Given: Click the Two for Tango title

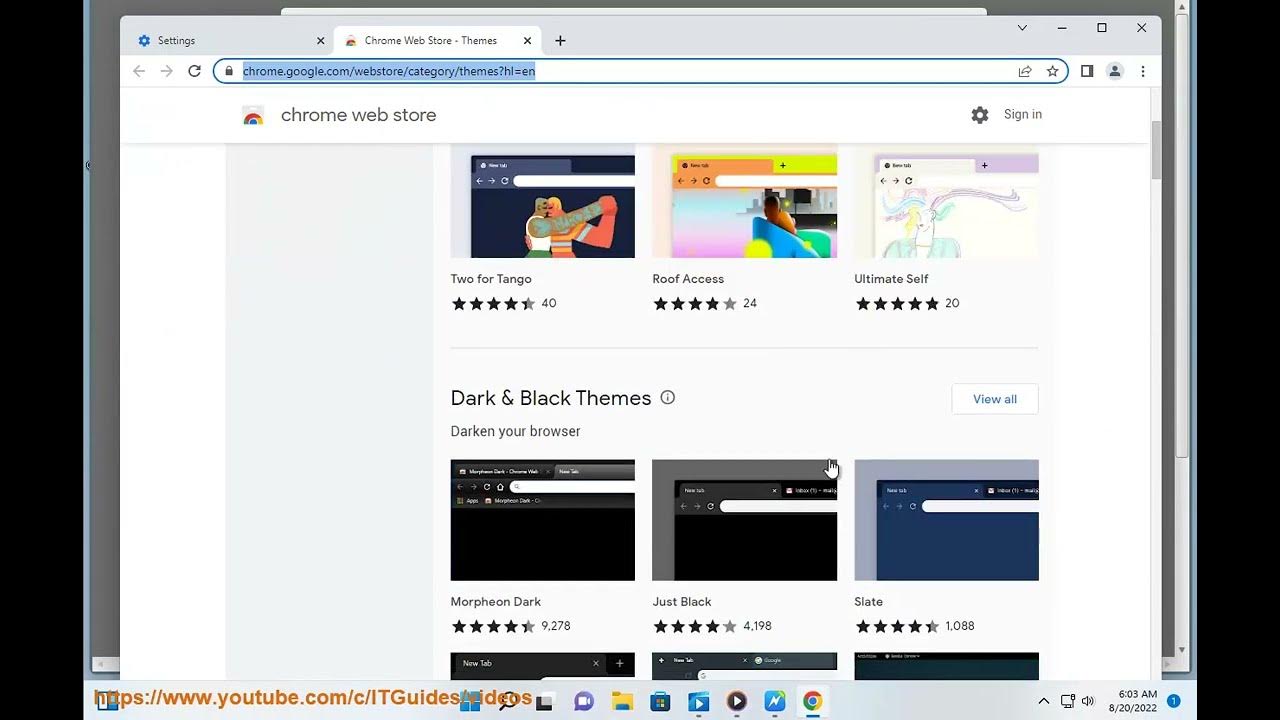Looking at the screenshot, I should [491, 279].
